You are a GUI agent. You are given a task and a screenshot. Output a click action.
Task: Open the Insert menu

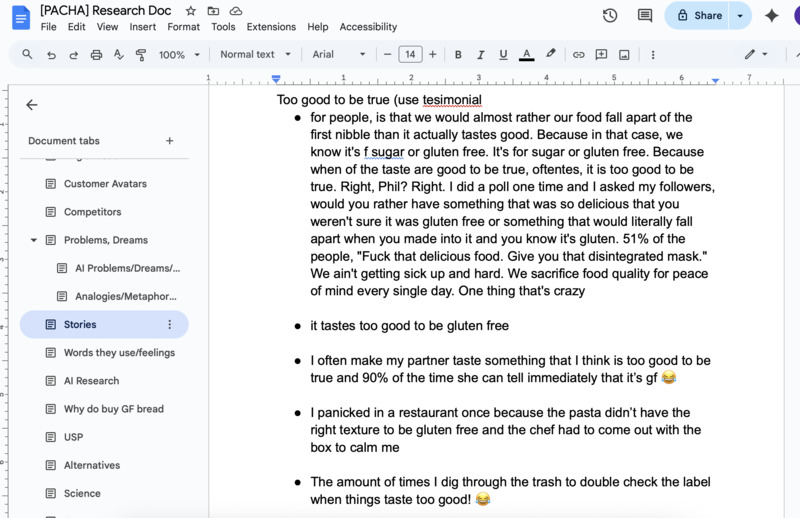(x=142, y=27)
